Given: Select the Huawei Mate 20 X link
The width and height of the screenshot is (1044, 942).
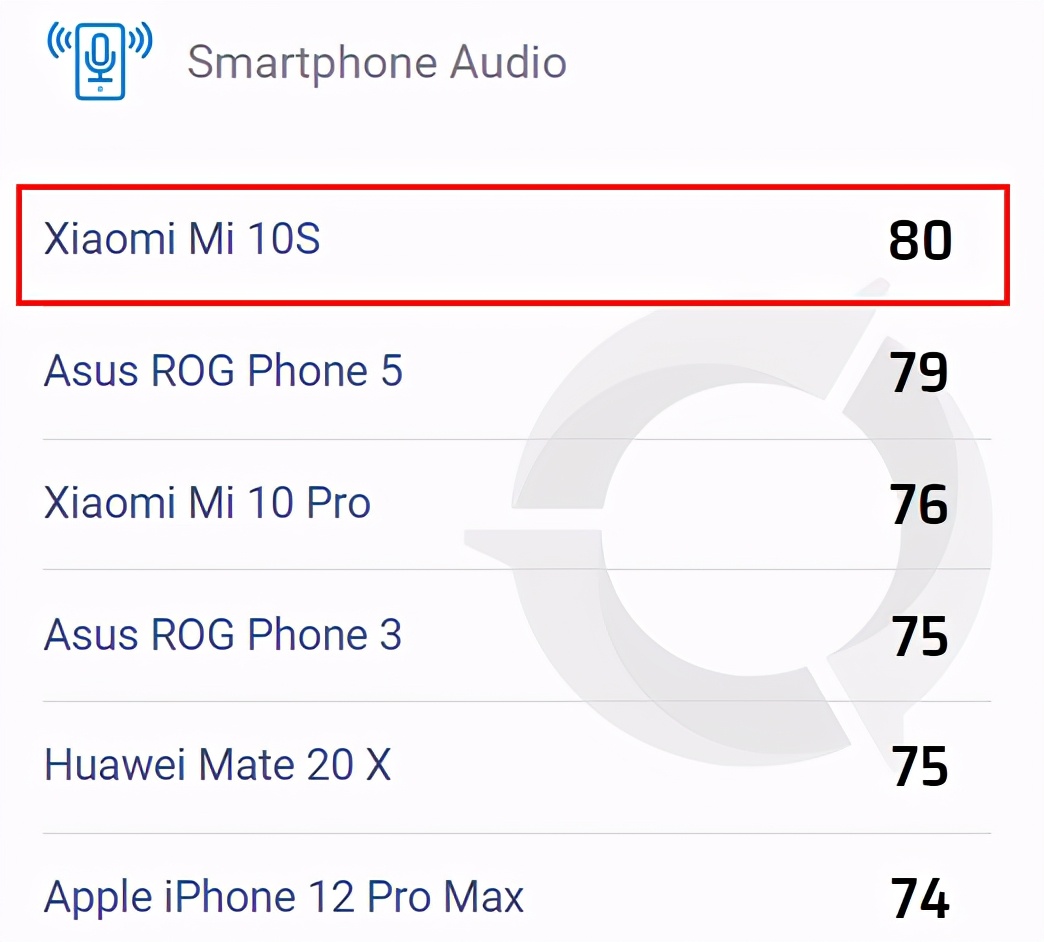Looking at the screenshot, I should point(216,765).
